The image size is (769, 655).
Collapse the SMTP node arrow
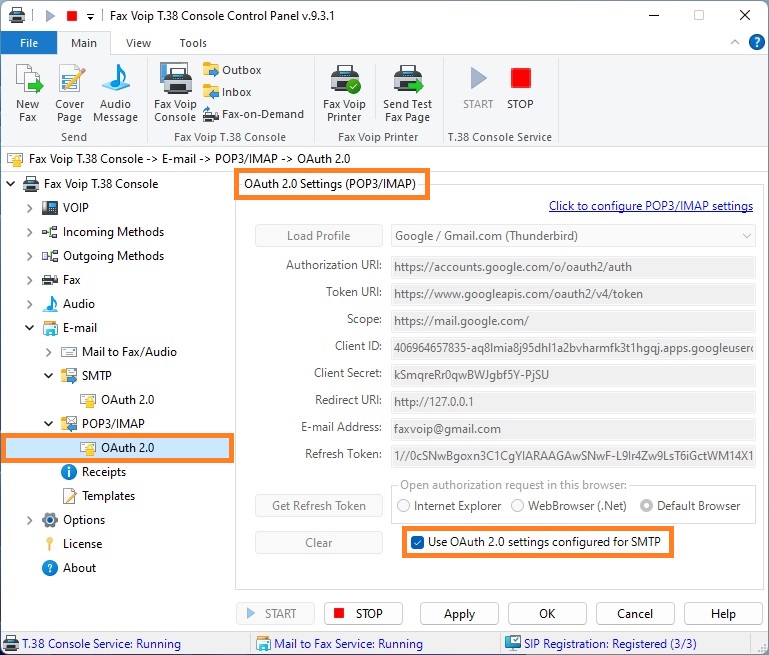click(49, 376)
